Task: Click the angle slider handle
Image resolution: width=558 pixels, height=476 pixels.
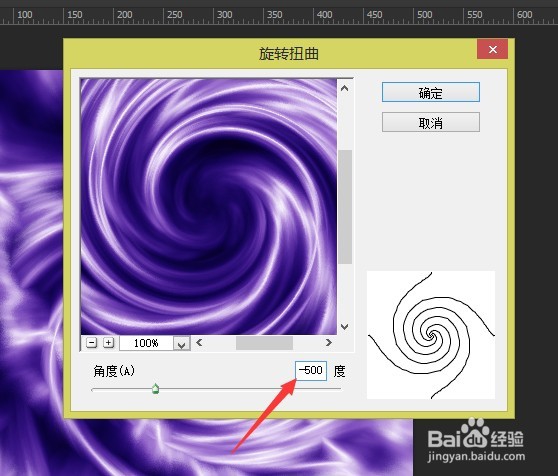Action: (x=156, y=388)
